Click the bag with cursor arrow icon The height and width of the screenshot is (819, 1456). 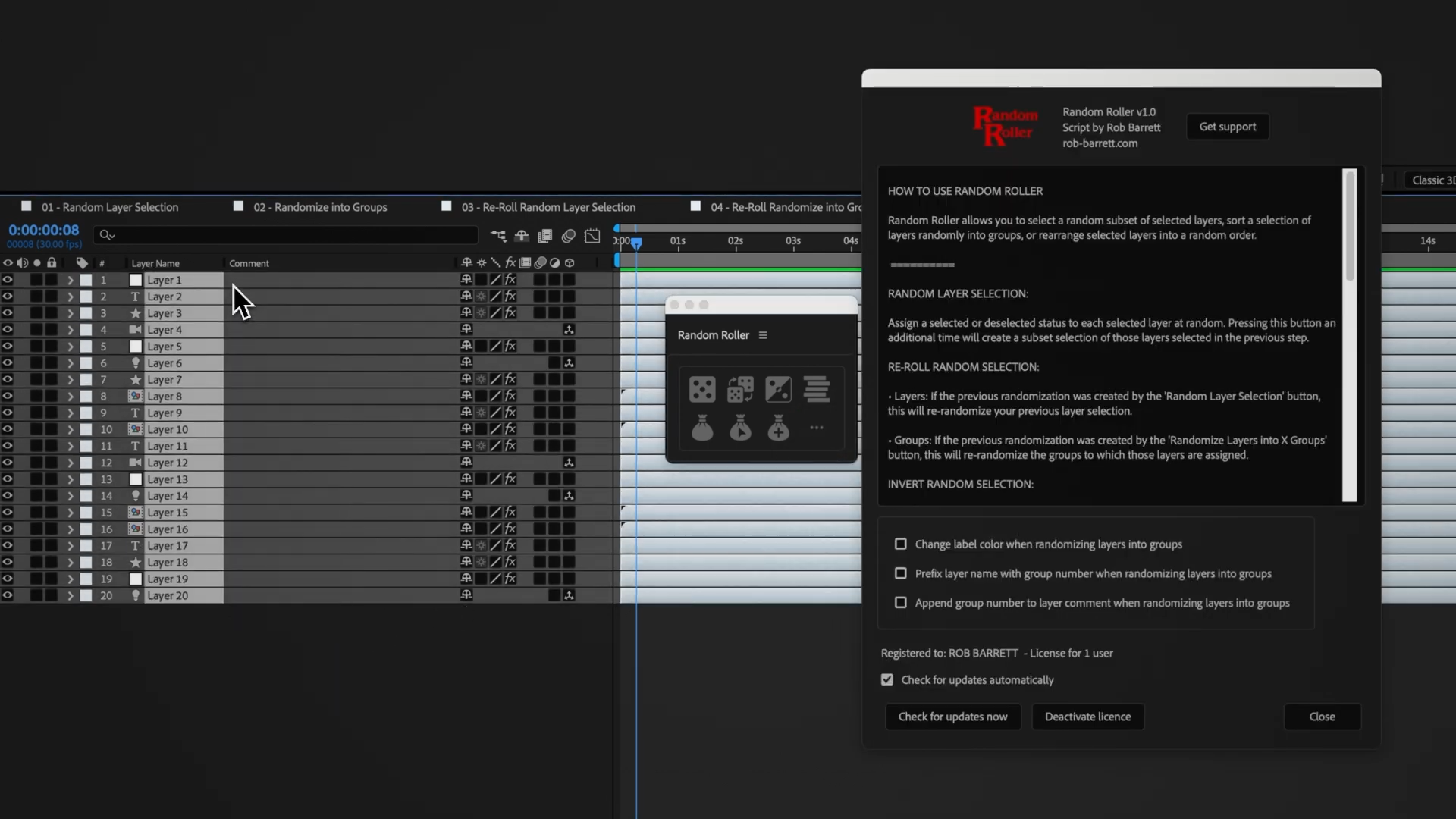(x=740, y=428)
